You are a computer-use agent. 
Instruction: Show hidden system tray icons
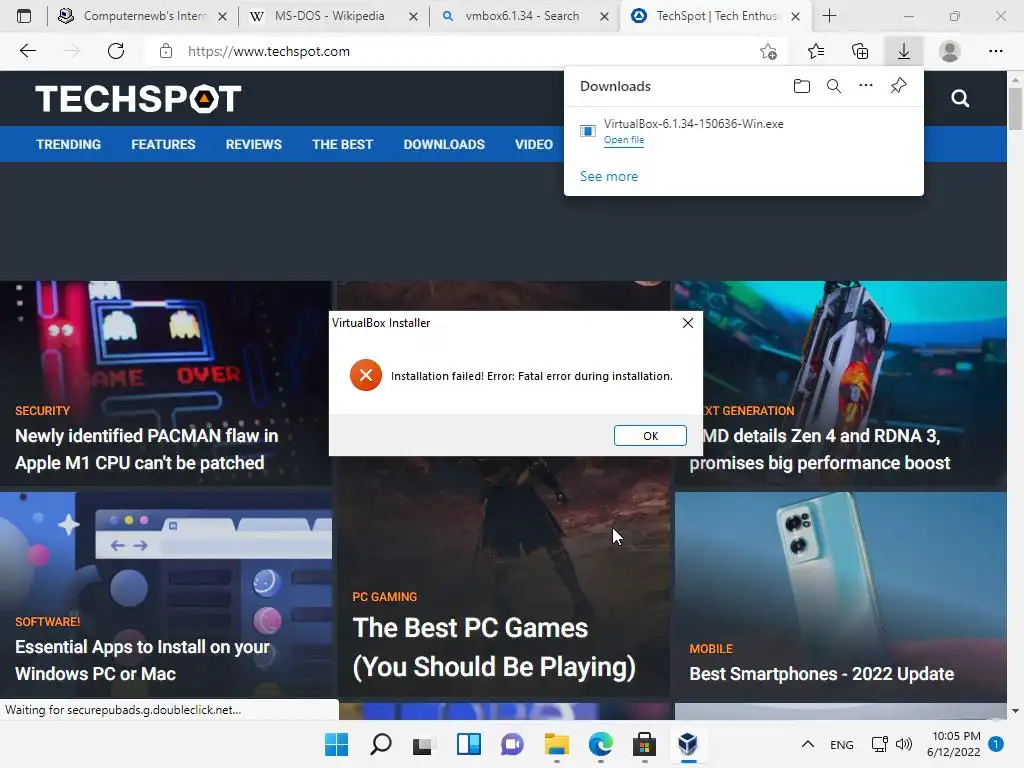[808, 744]
